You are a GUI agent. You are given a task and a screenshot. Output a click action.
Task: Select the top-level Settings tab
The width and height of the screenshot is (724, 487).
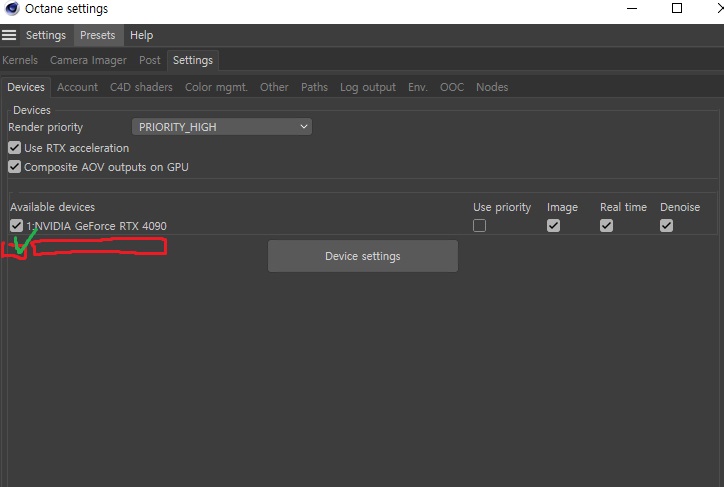tap(193, 60)
